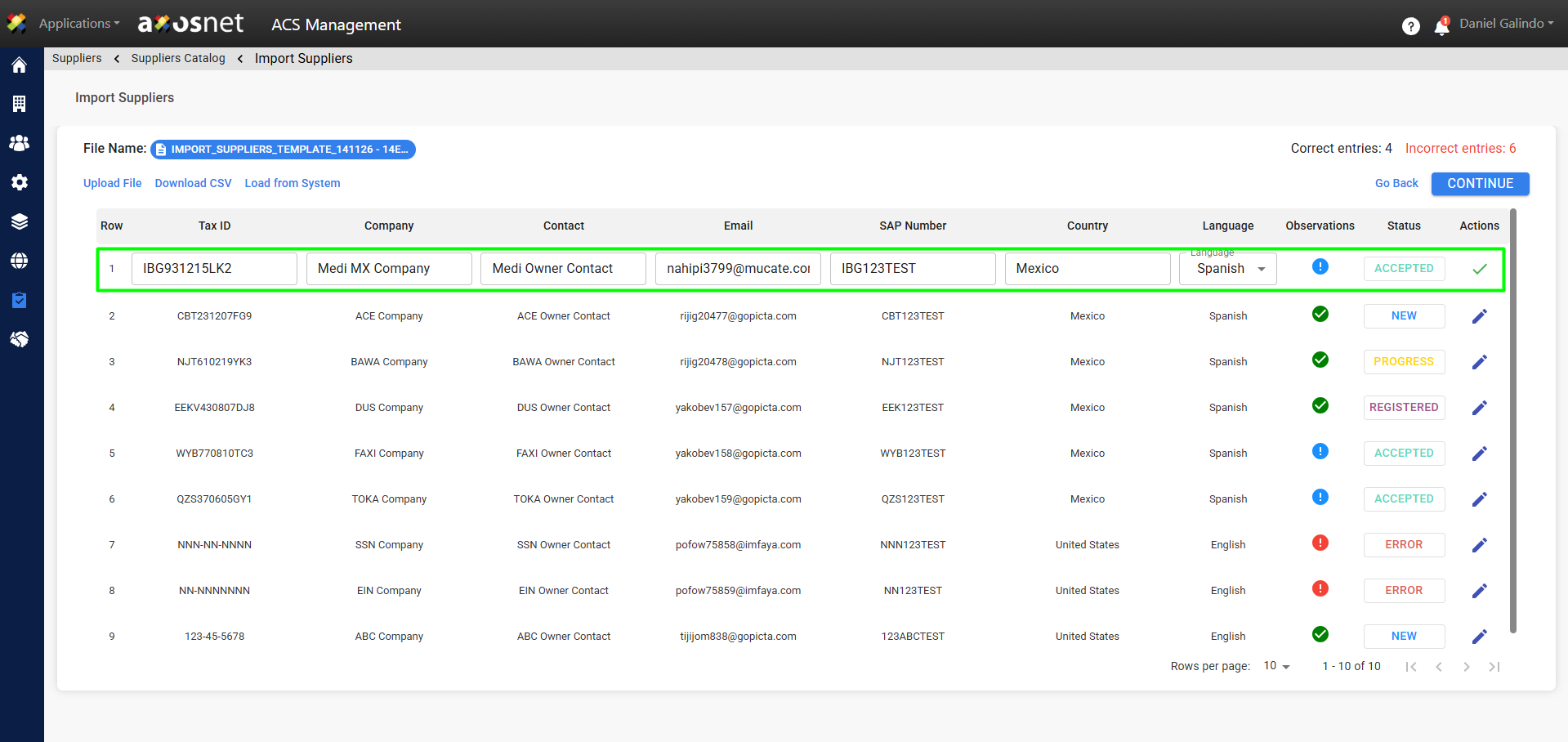Go to Suppliers Catalog breadcrumb

coord(178,58)
